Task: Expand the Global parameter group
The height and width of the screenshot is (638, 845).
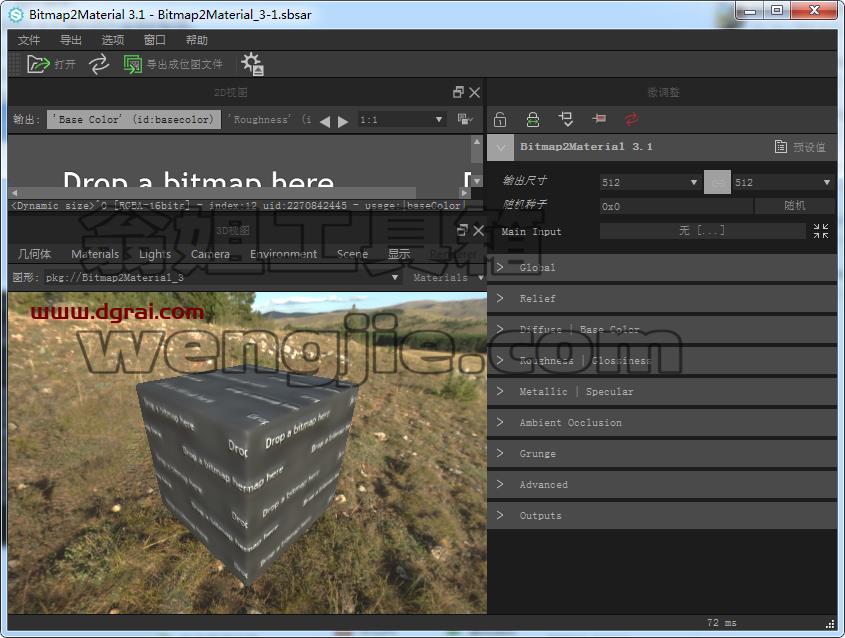Action: click(662, 267)
